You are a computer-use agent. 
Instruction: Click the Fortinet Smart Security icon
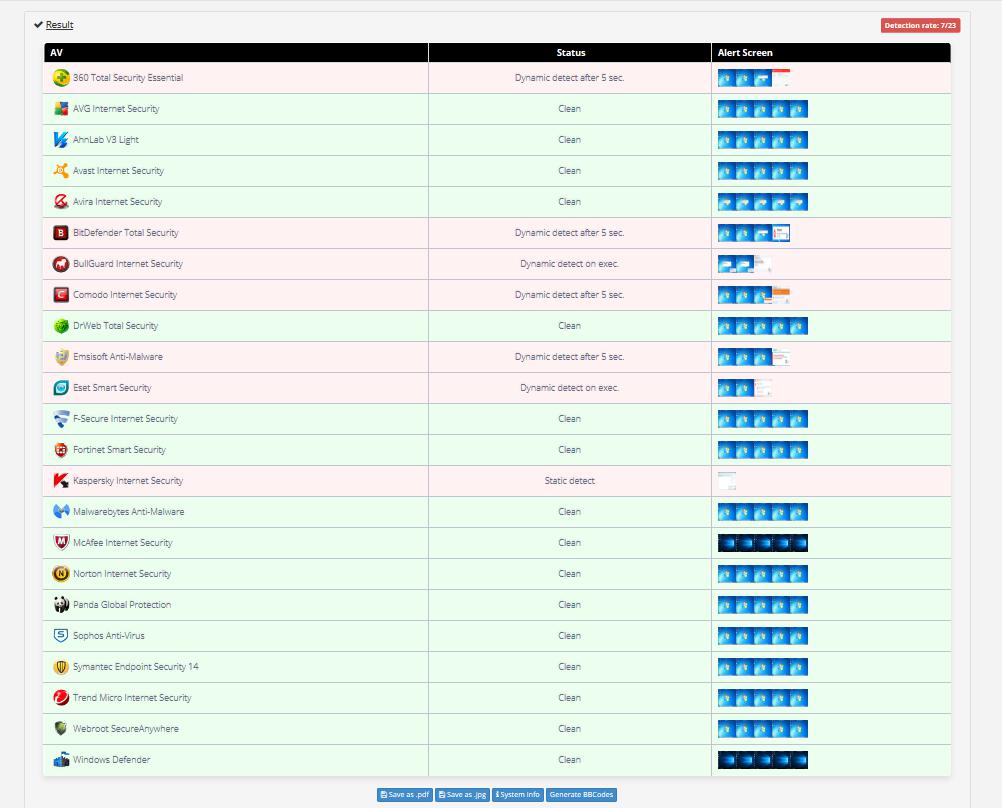61,449
